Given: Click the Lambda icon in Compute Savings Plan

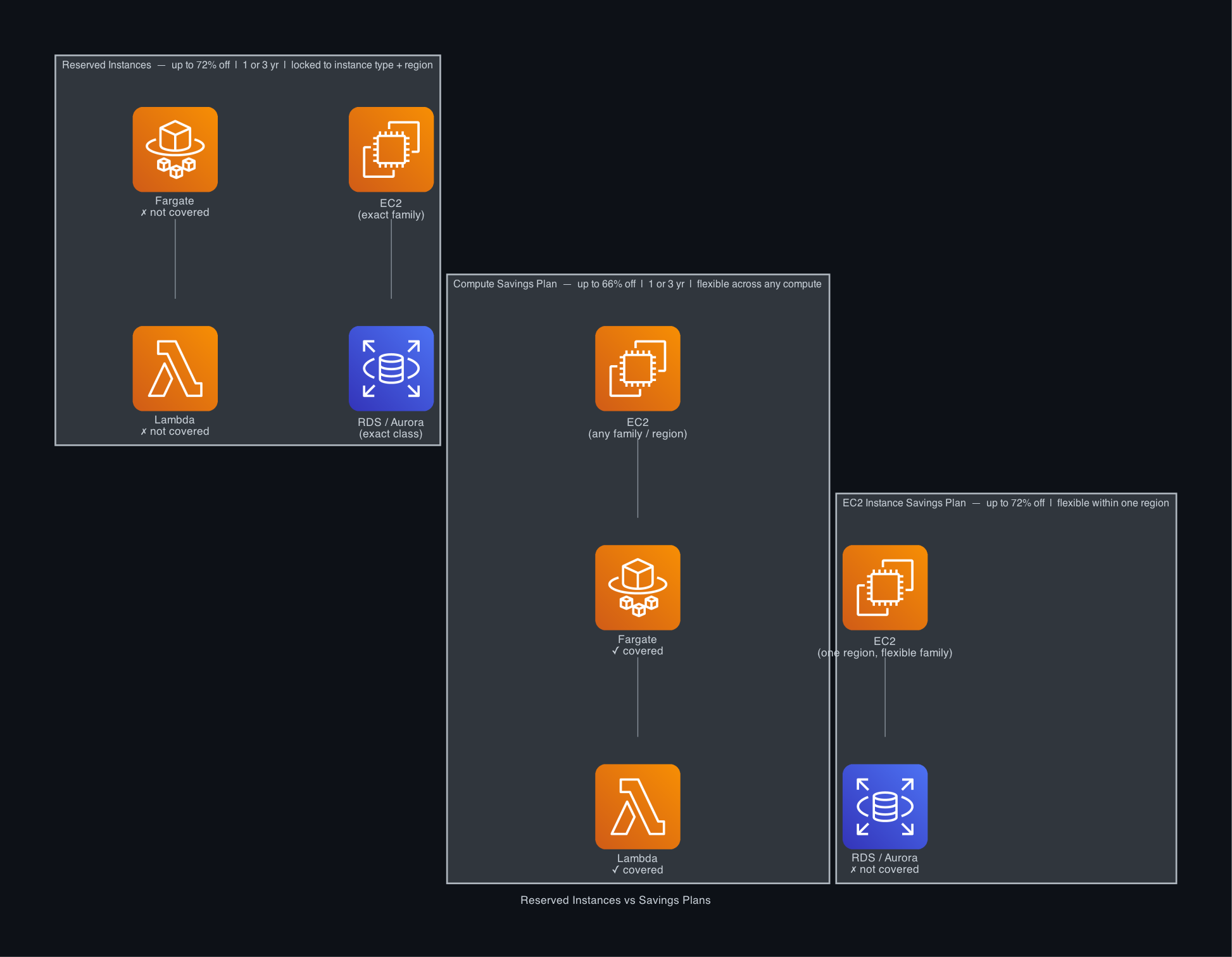Looking at the screenshot, I should tap(638, 806).
